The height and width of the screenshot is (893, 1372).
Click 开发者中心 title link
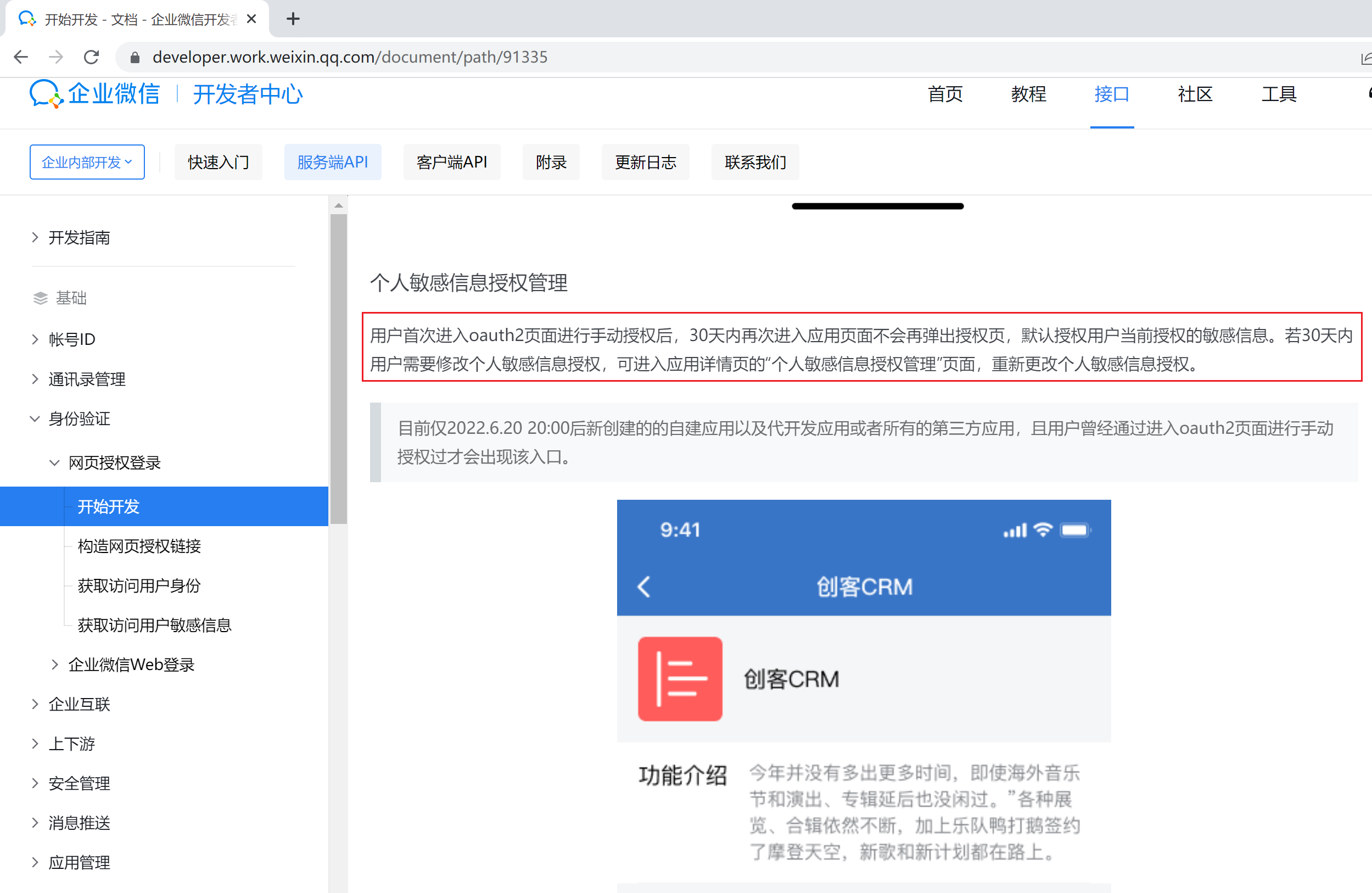point(248,94)
